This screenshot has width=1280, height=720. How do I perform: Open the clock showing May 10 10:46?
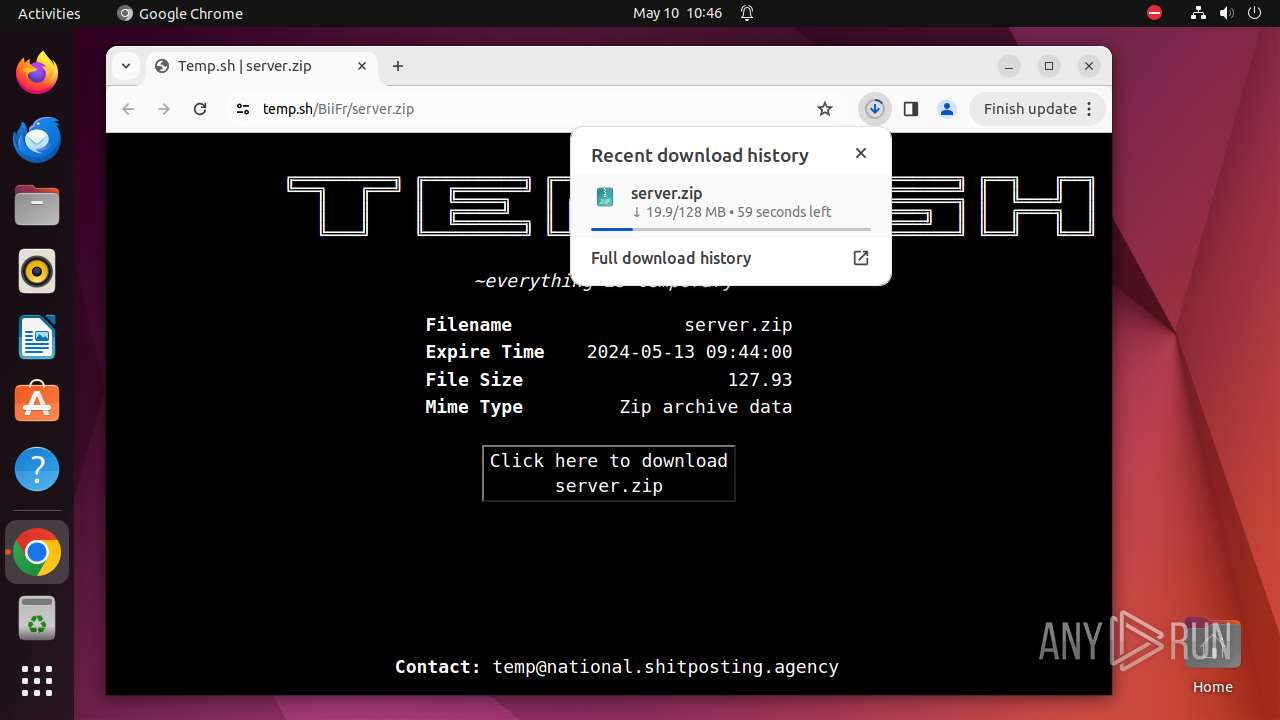tap(677, 13)
